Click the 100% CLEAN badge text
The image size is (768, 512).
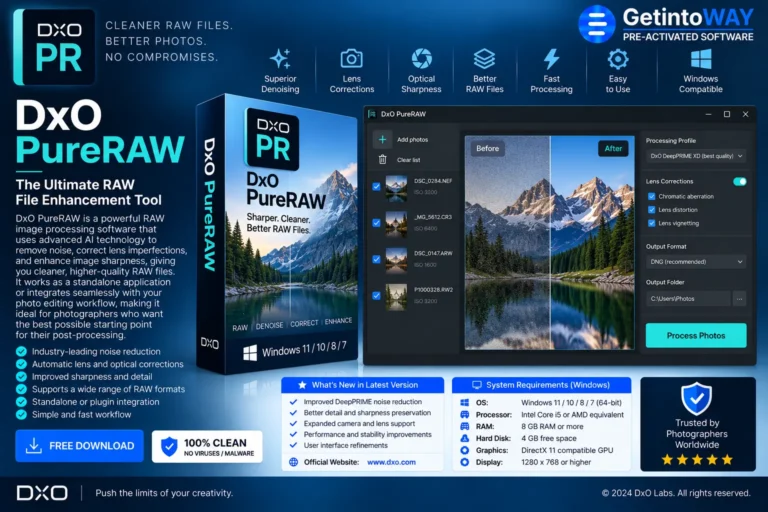click(216, 443)
